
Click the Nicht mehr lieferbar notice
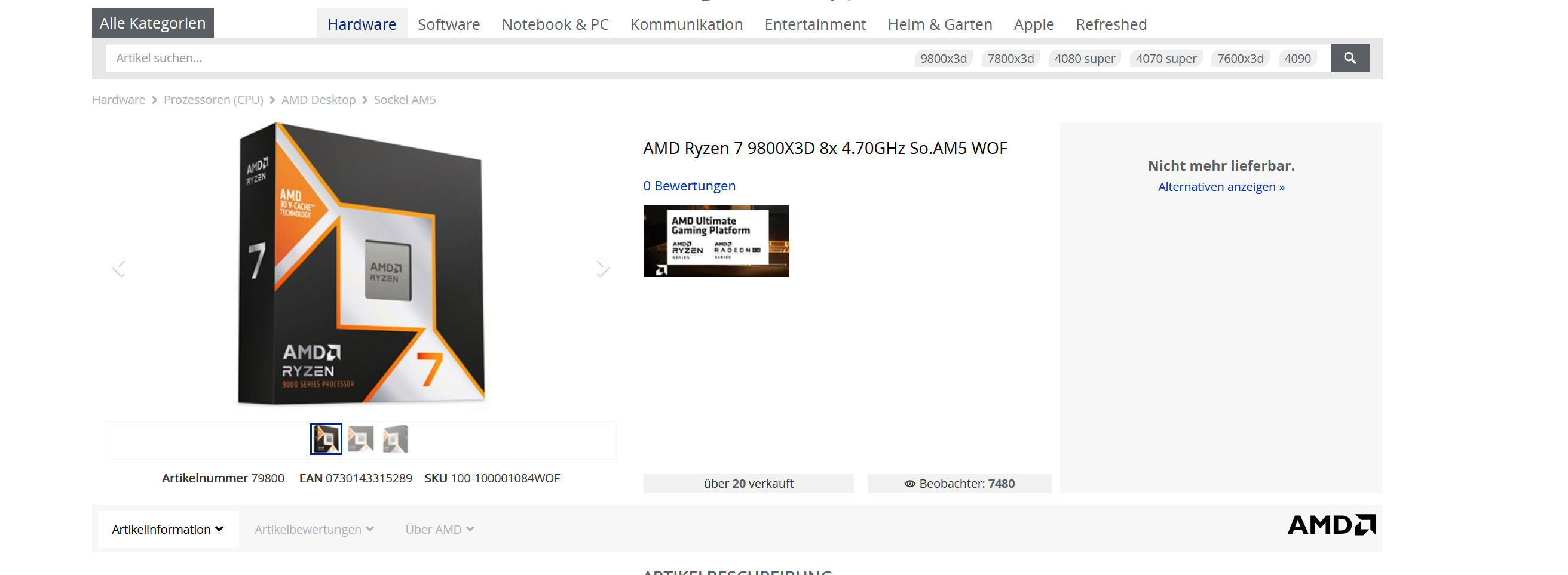coord(1220,165)
